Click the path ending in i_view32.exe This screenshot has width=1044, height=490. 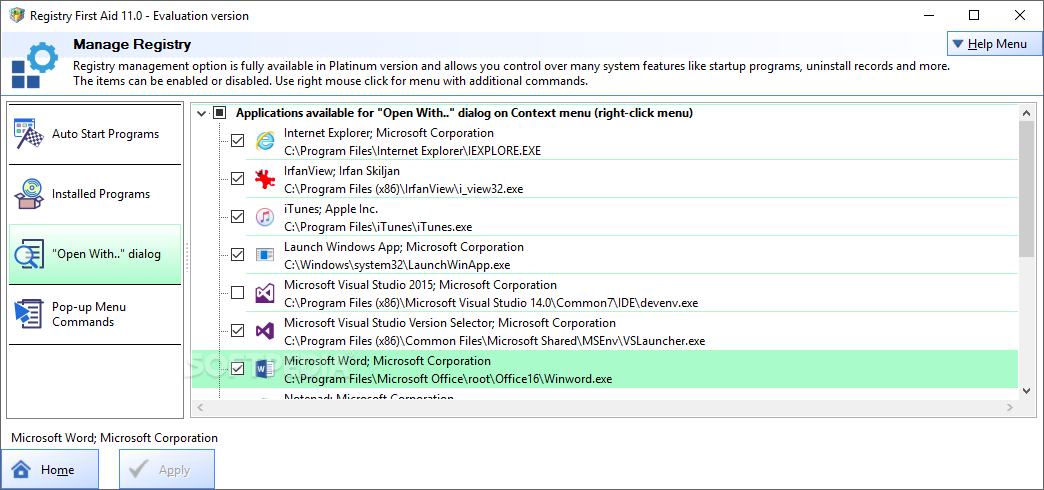[x=403, y=189]
